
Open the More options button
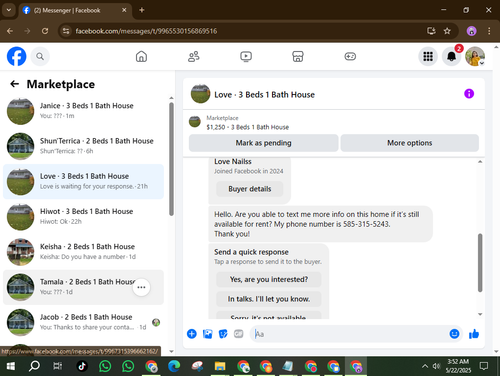pos(410,143)
